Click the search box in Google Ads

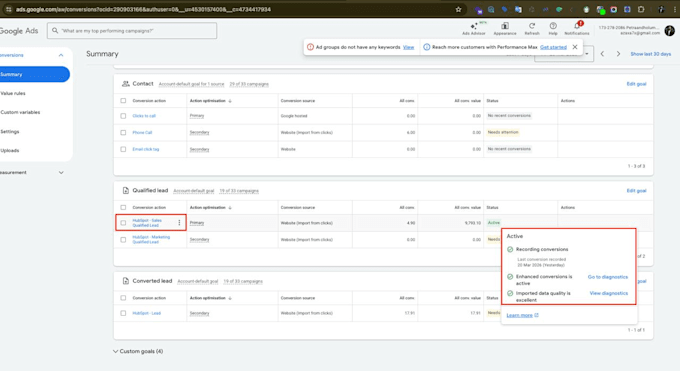[132, 30]
